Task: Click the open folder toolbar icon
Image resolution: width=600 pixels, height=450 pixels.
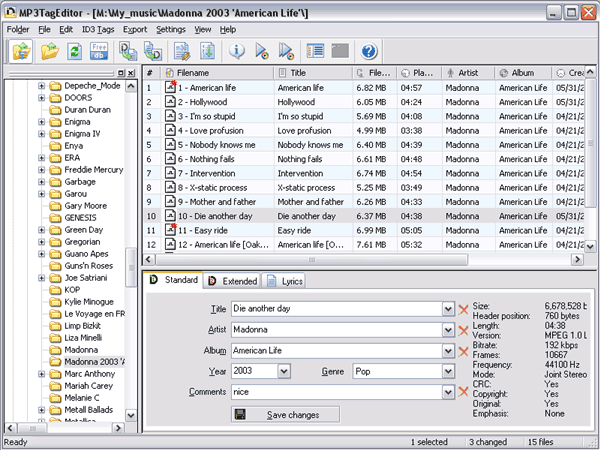Action: coord(50,51)
